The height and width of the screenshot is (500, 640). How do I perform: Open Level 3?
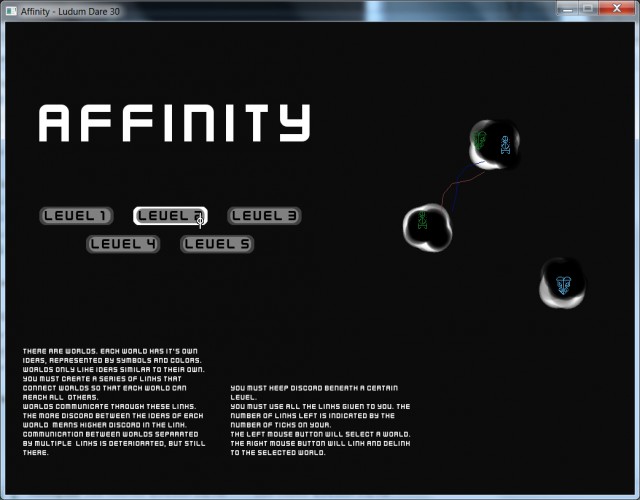[x=264, y=216]
